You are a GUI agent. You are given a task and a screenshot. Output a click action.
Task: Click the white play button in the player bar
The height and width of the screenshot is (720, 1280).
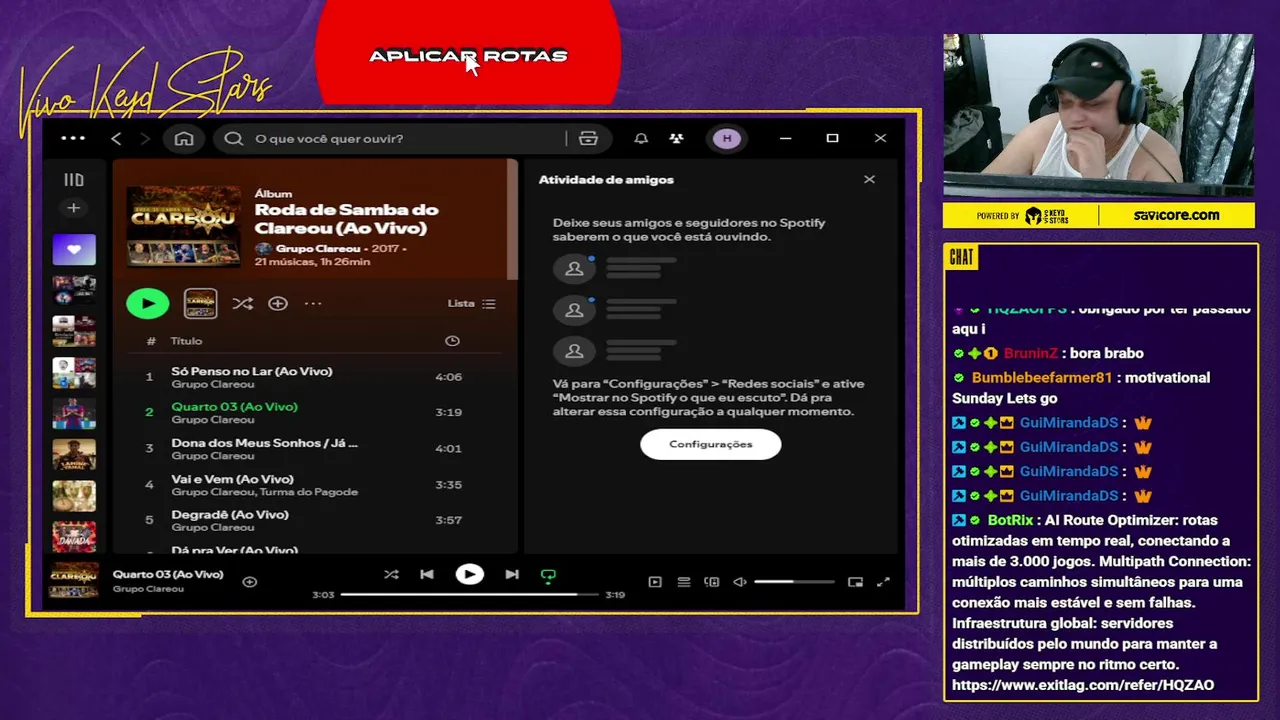pos(469,574)
